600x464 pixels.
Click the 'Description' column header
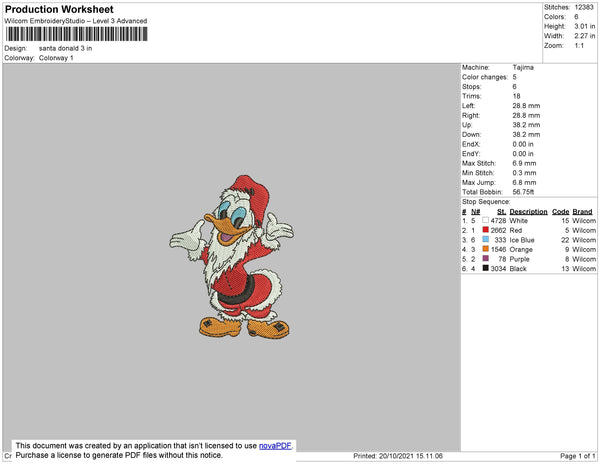528,212
